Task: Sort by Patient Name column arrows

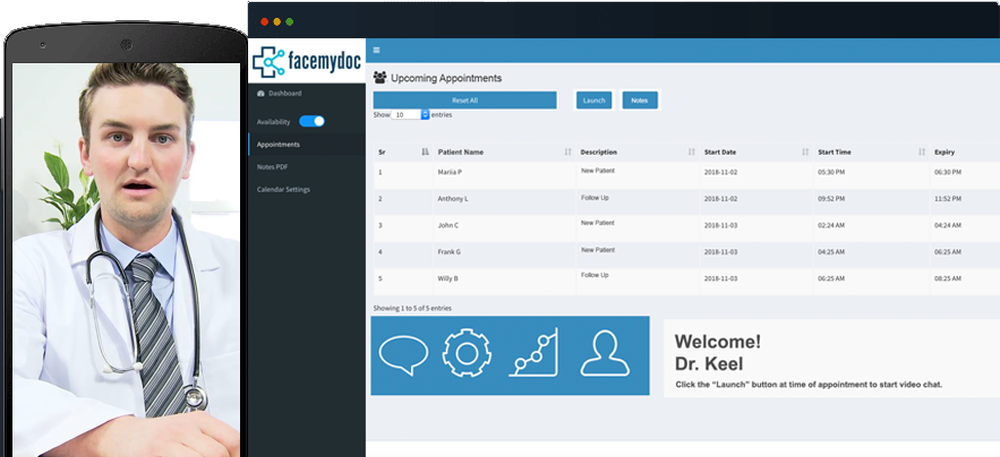Action: pyautogui.click(x=568, y=152)
